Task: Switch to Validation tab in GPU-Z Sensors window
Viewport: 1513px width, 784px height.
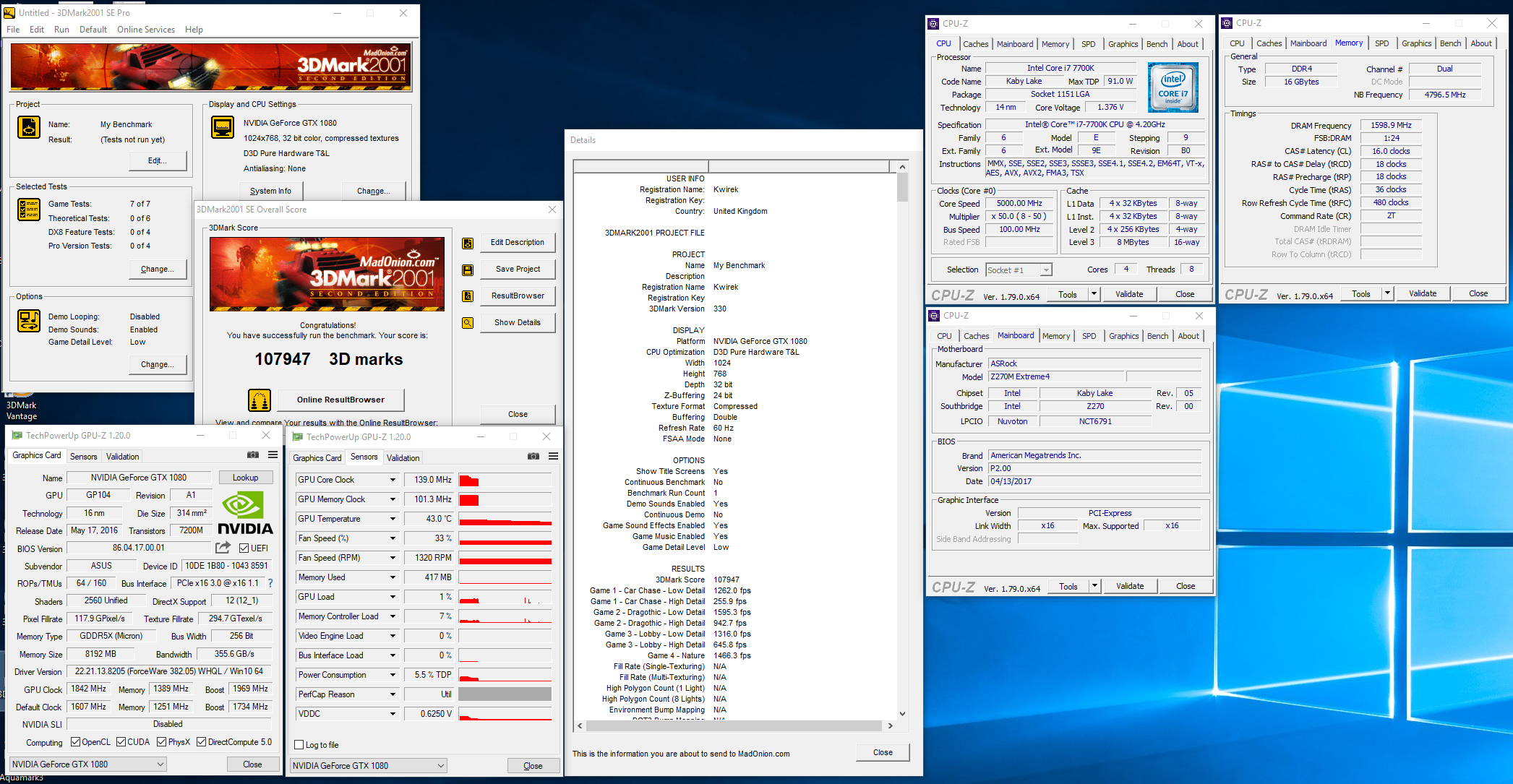Action: 403,458
